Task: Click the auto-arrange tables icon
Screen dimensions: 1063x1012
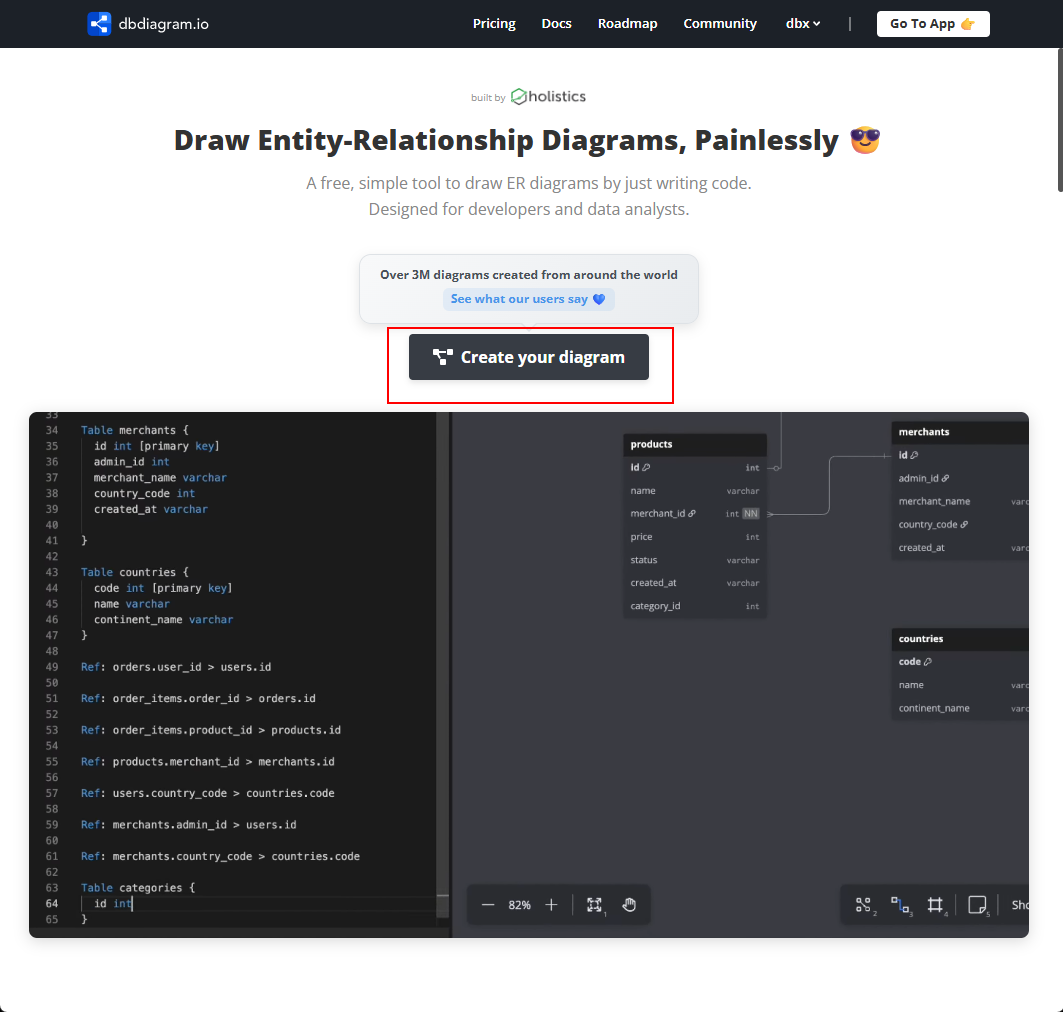Action: click(x=863, y=905)
